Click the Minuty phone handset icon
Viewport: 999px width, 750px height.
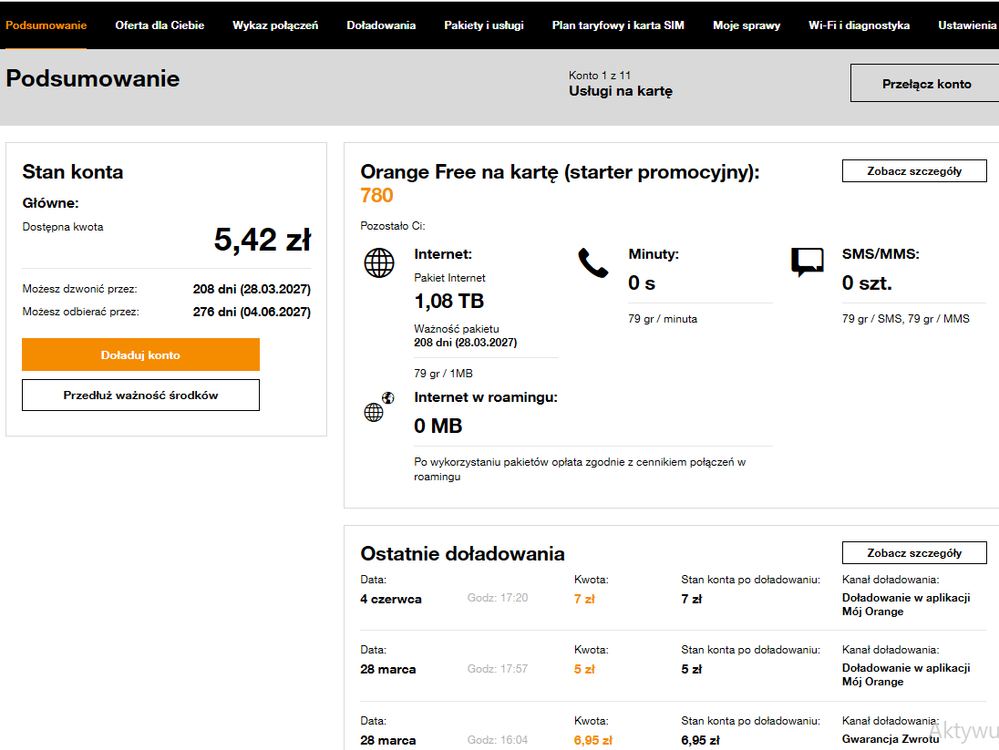593,263
